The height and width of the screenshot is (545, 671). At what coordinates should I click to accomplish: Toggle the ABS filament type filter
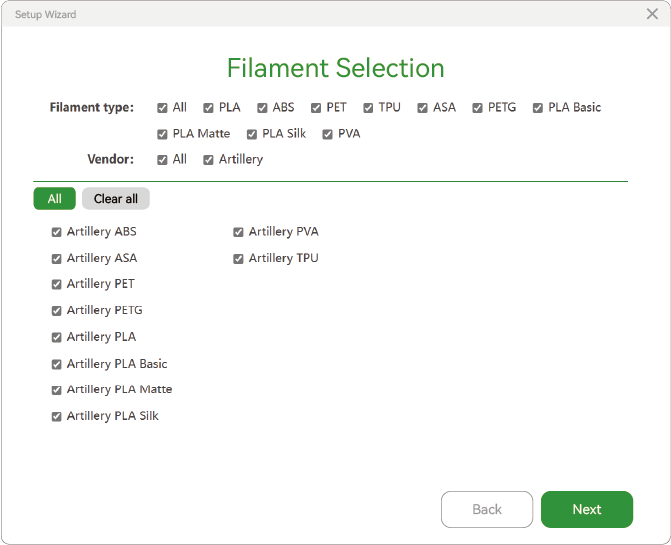click(x=262, y=108)
